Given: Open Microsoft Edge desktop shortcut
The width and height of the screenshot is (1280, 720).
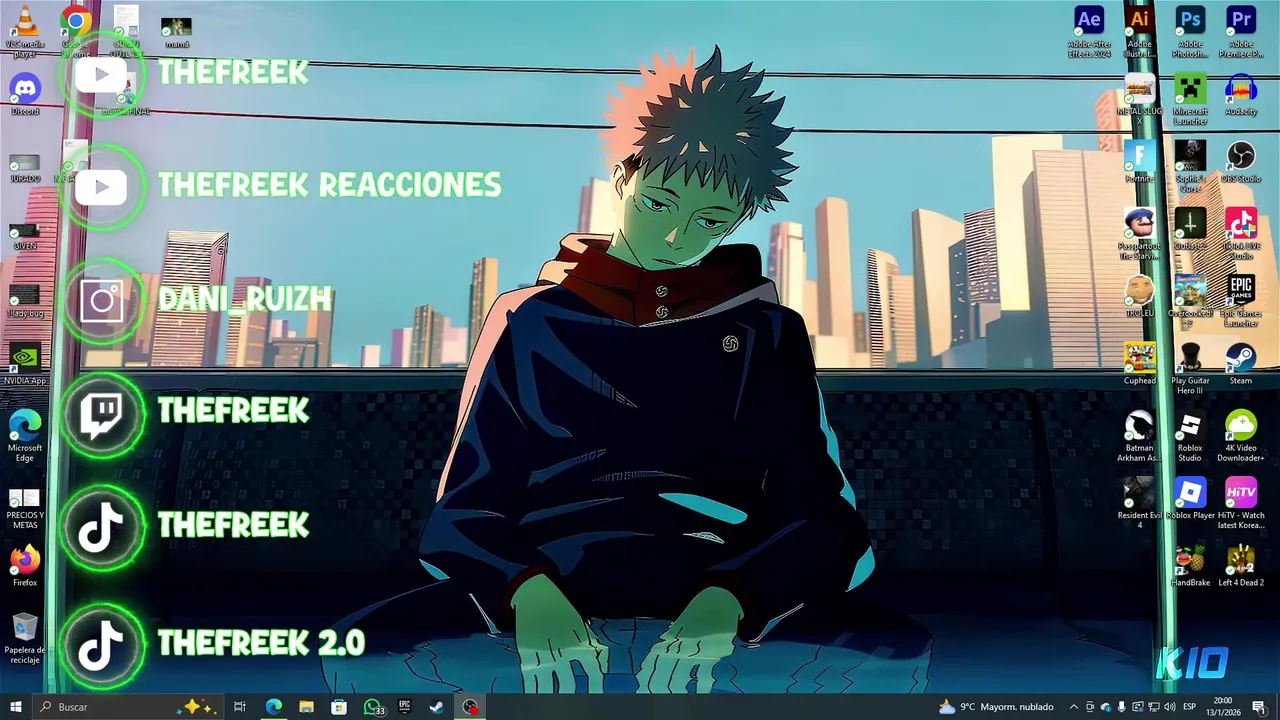Looking at the screenshot, I should click(x=24, y=436).
